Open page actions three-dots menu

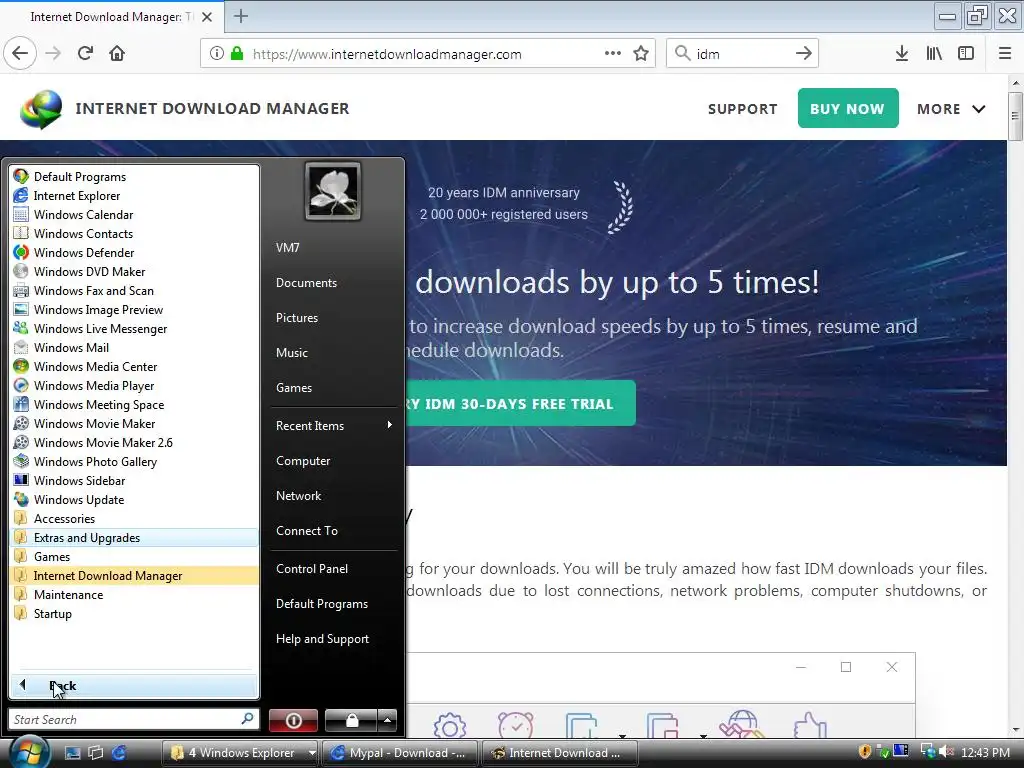(x=613, y=54)
